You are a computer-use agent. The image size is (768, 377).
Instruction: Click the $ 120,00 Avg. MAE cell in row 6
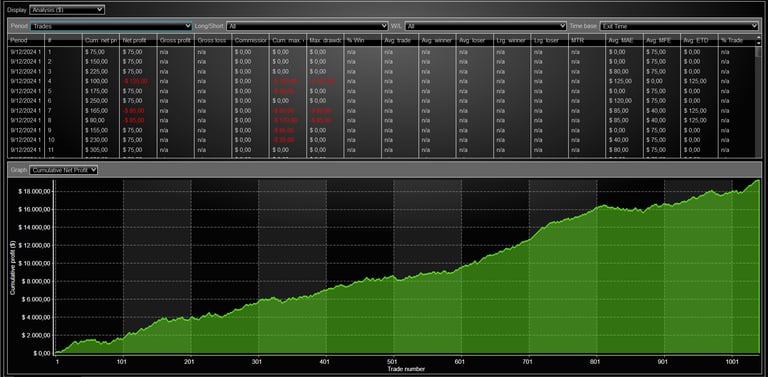[621, 101]
